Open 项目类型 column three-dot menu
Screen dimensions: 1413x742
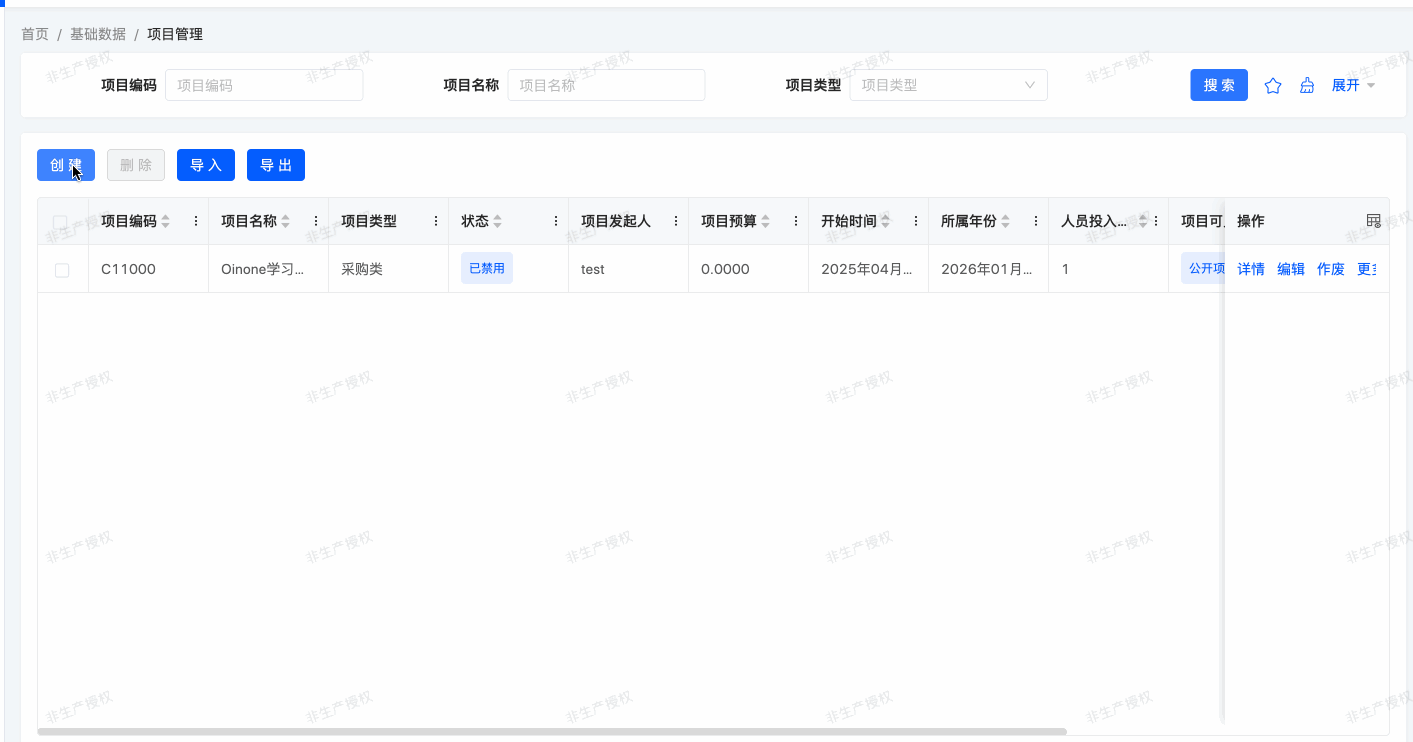point(436,221)
